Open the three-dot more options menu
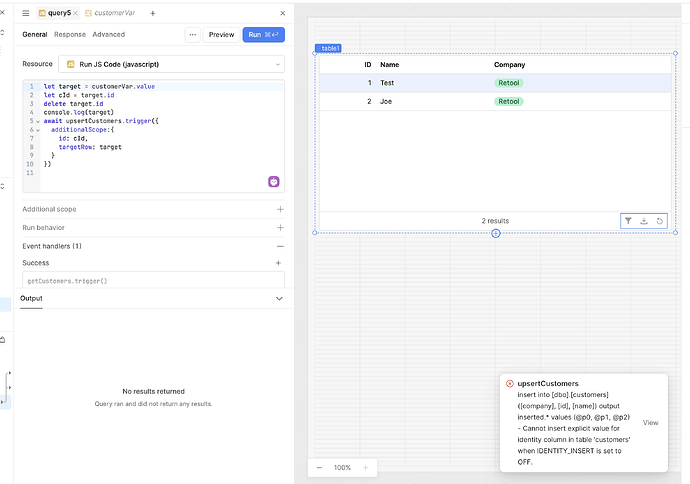Viewport: 690px width, 484px height. [192, 34]
